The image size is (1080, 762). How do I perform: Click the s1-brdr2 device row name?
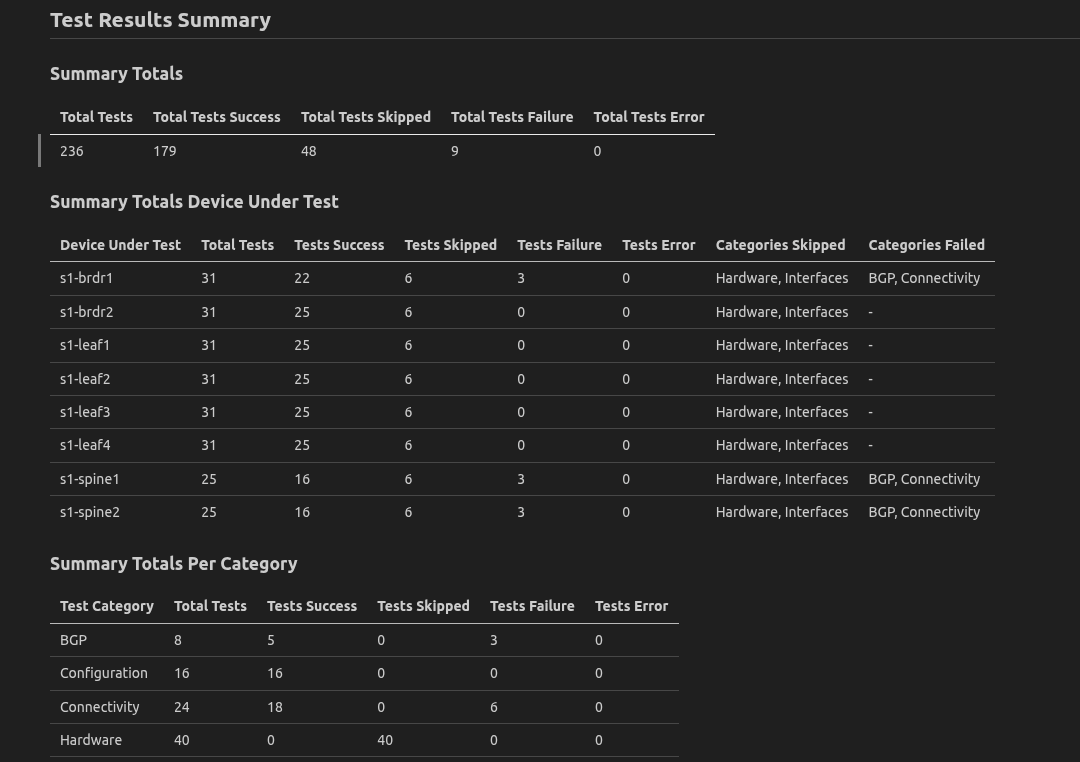[86, 312]
